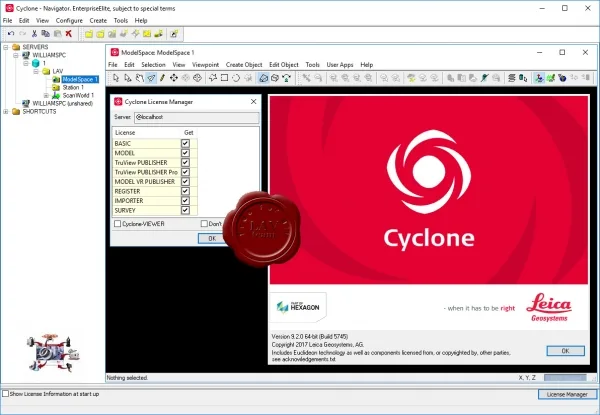Open the Configure menu in Navigator

tap(69, 20)
